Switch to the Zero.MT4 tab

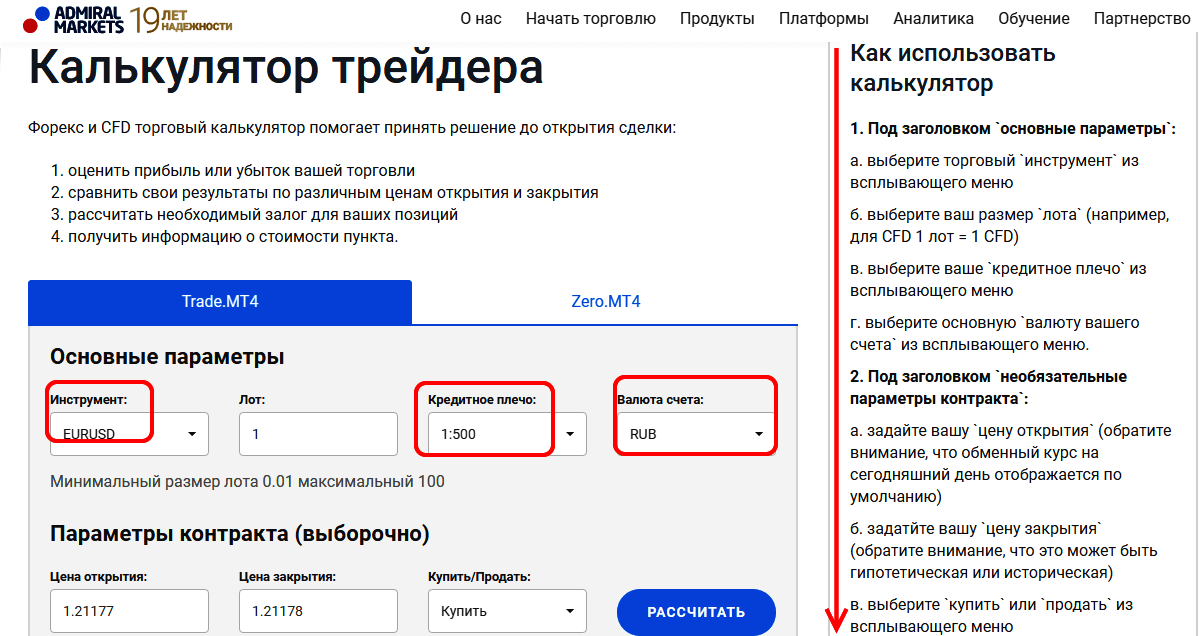pos(605,302)
